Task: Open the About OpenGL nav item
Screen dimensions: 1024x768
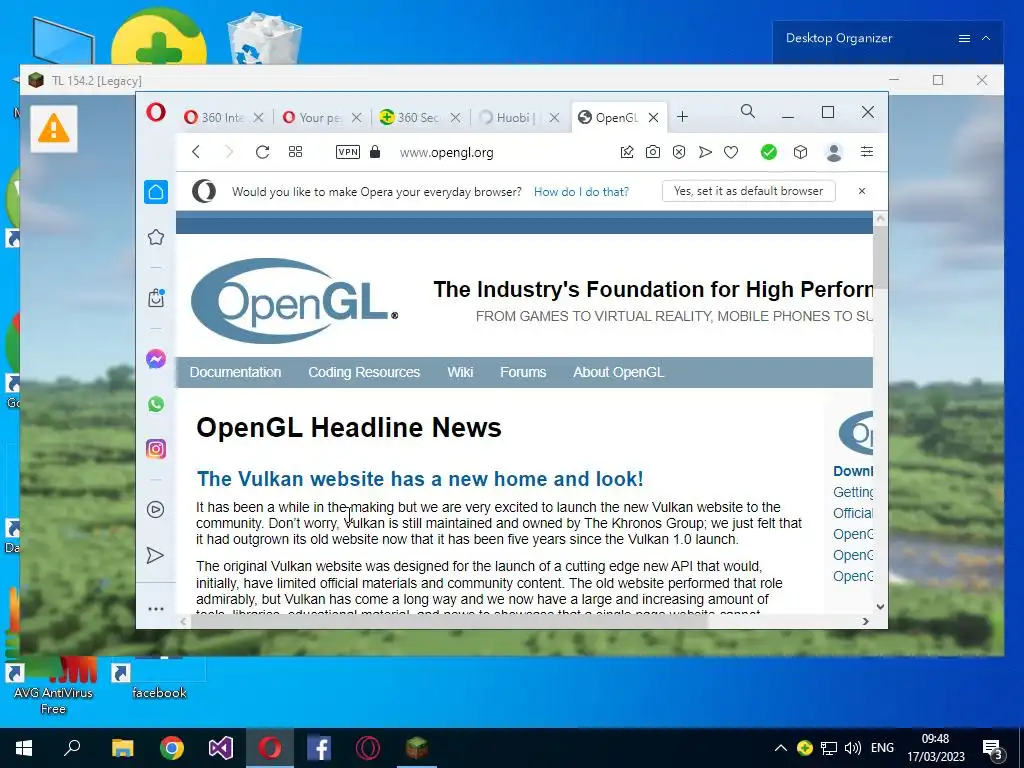Action: pos(618,372)
